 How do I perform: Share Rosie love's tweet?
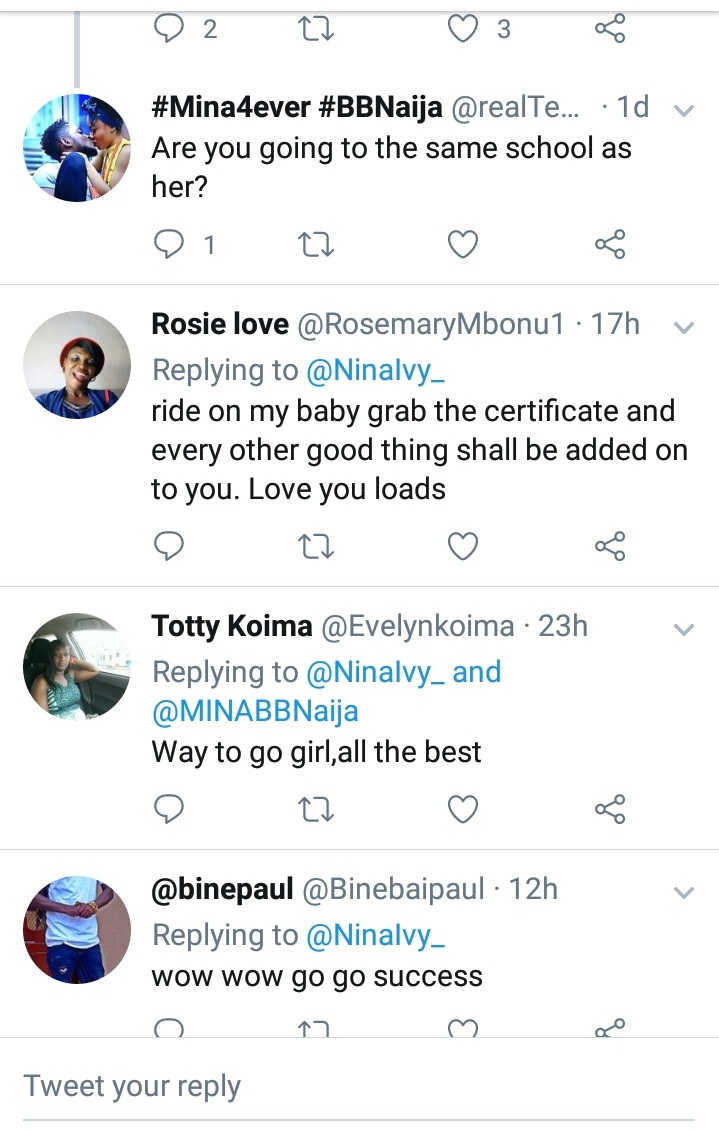609,546
